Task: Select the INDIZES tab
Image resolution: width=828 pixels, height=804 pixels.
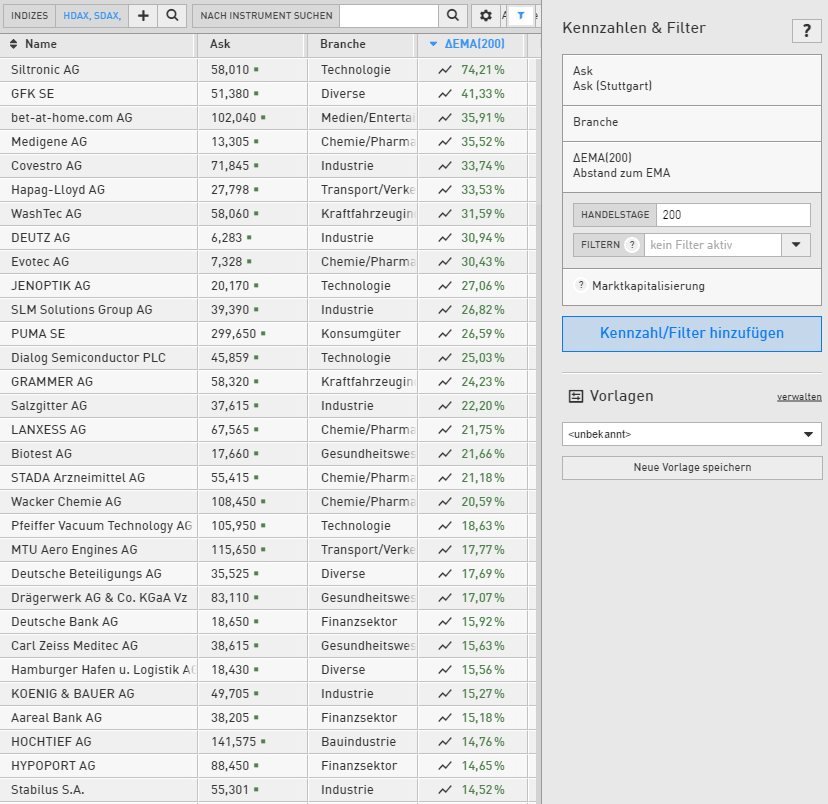Action: pos(29,16)
